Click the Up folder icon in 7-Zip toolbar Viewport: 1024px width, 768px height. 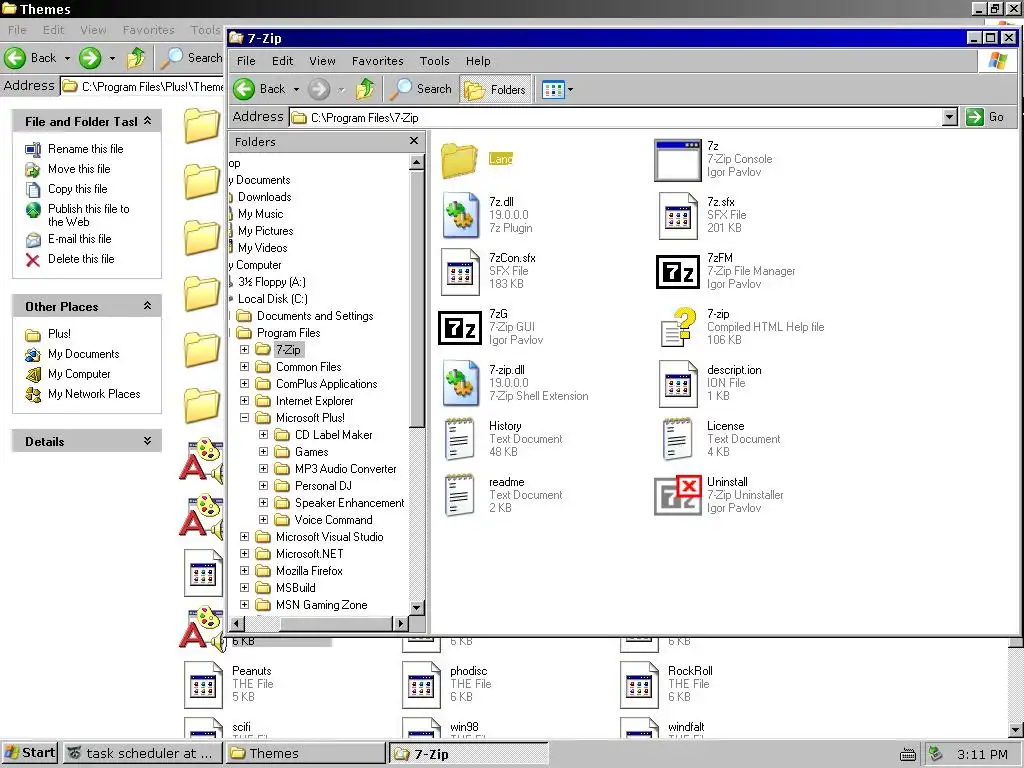365,89
